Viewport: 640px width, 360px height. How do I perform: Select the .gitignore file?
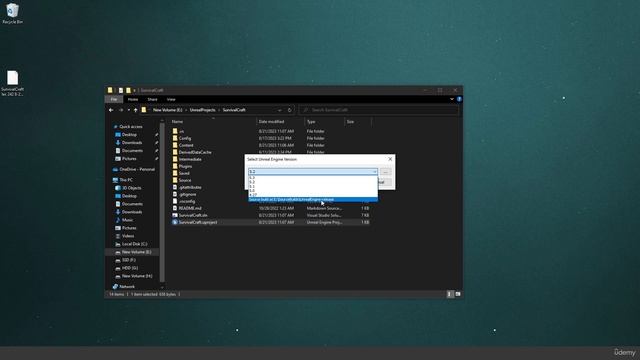tap(187, 194)
